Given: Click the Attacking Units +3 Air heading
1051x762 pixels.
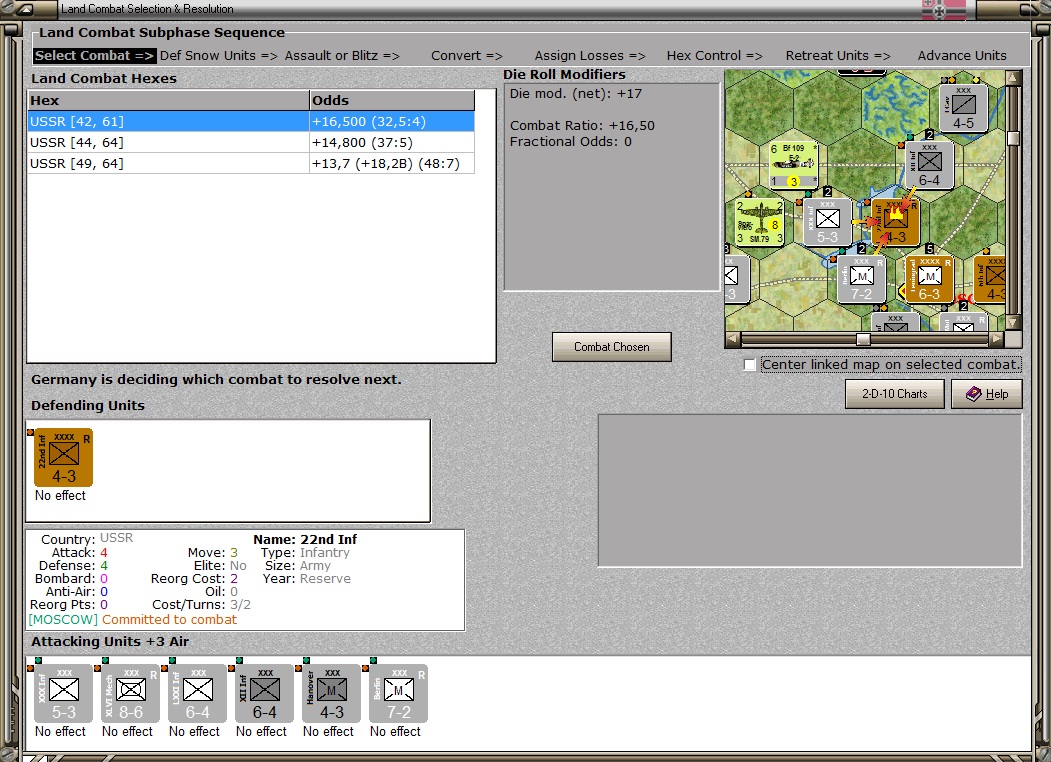Looking at the screenshot, I should (110, 641).
